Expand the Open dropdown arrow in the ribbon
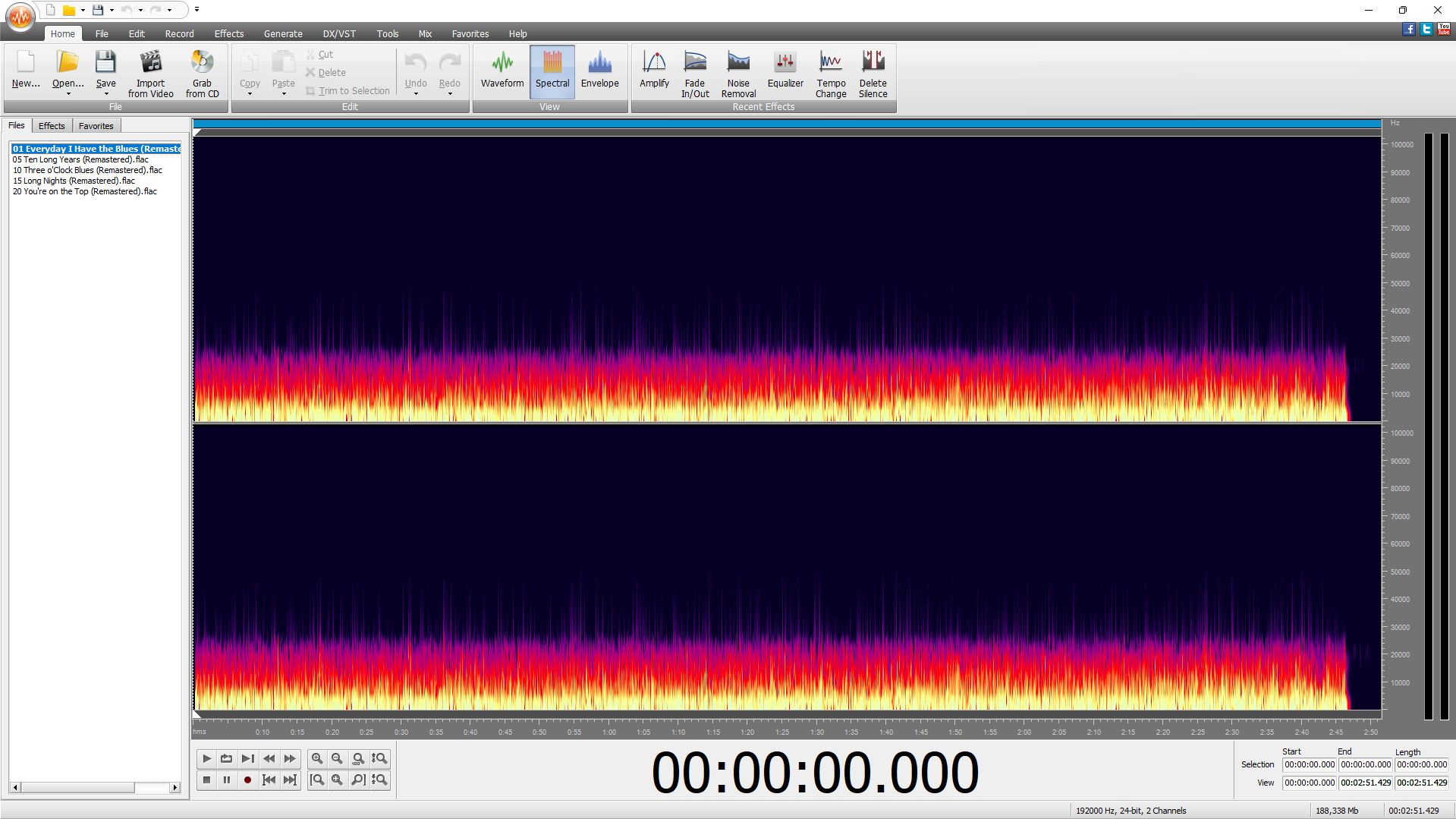 click(68, 94)
